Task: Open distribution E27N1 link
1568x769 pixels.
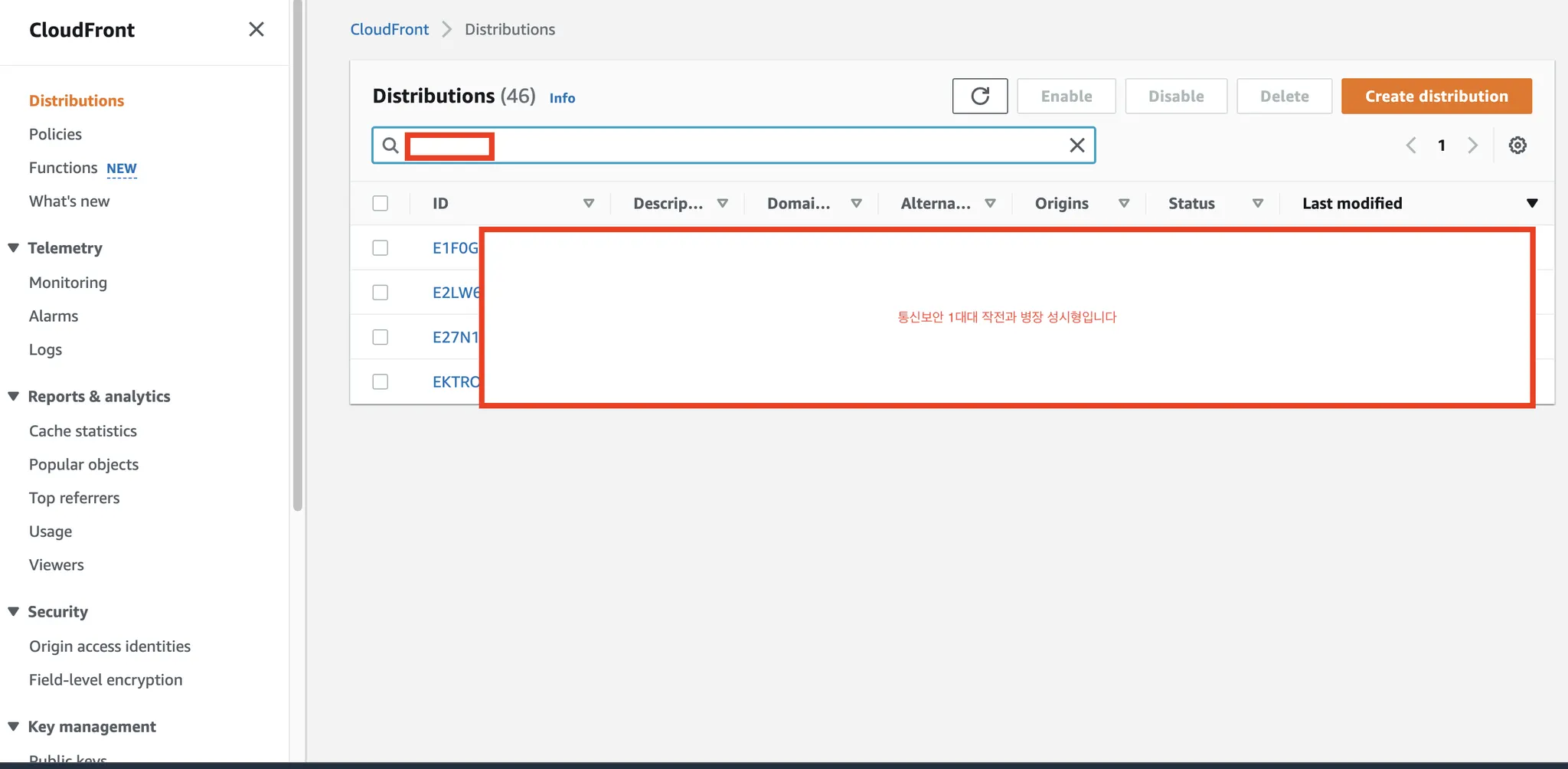Action: coord(456,336)
